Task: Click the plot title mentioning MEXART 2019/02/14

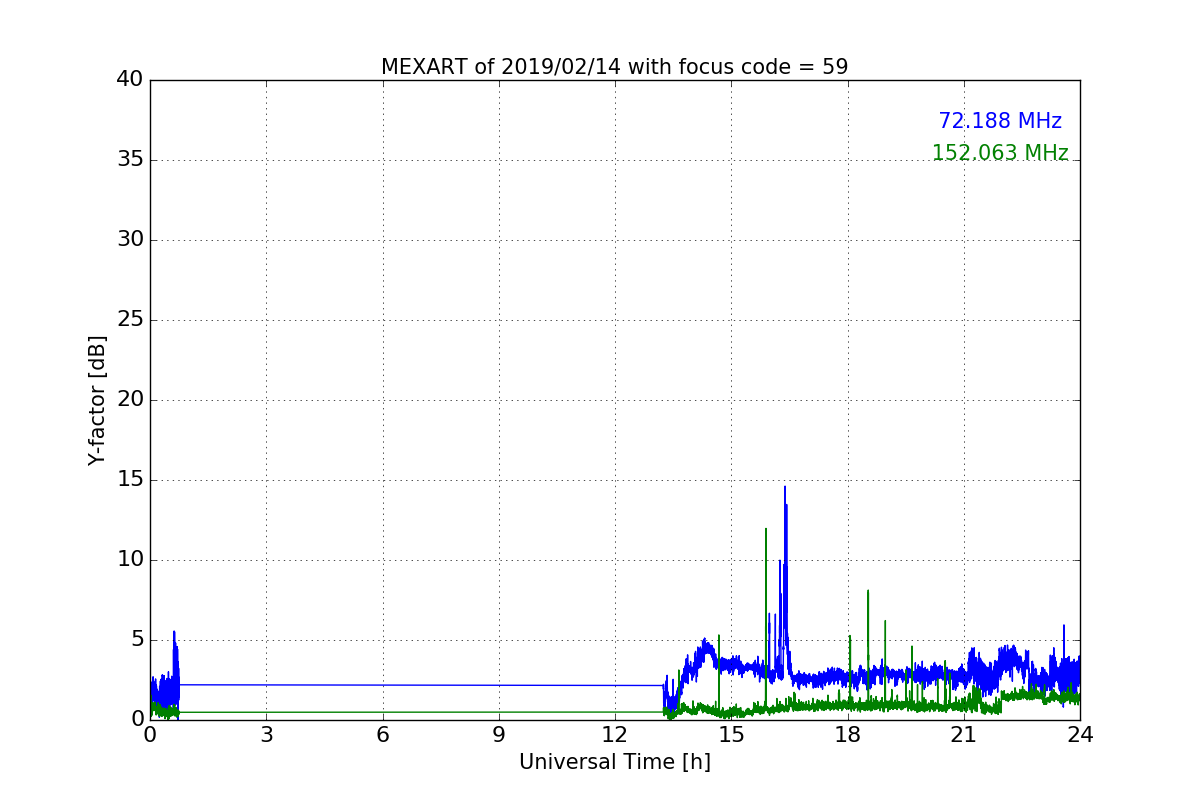Action: tap(614, 67)
